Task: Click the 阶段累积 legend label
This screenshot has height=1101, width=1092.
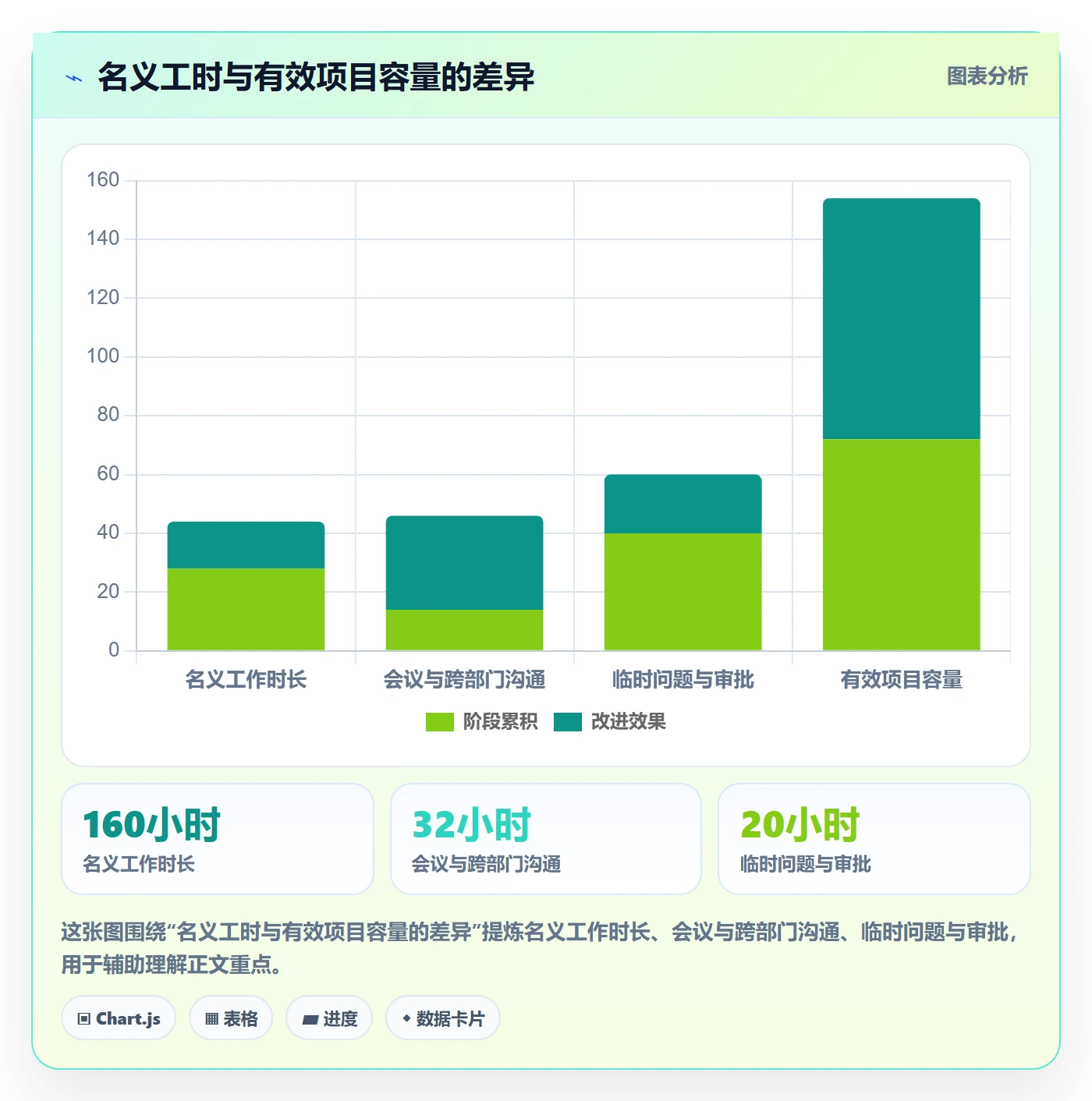Action: coord(500,722)
